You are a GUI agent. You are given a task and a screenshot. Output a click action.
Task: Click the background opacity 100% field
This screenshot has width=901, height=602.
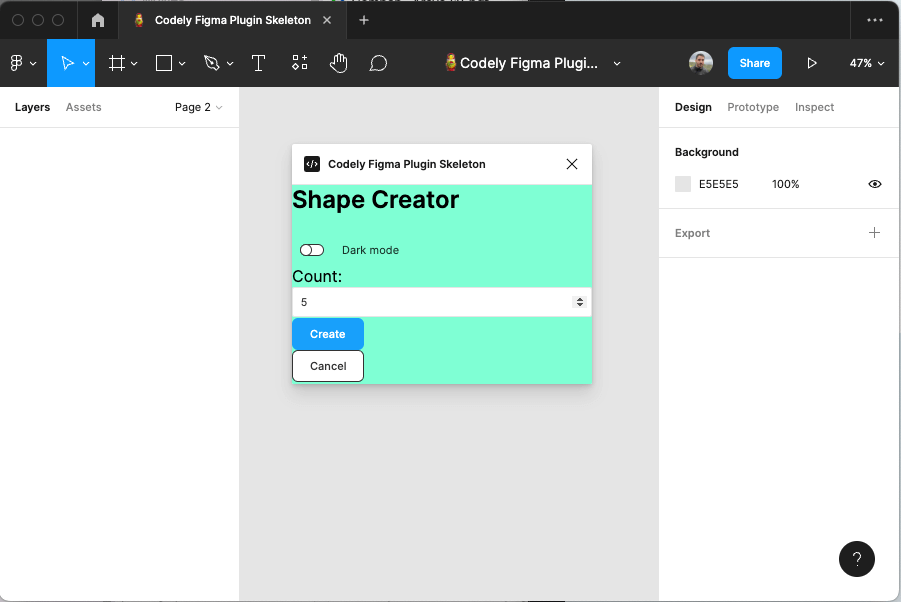[x=786, y=184]
